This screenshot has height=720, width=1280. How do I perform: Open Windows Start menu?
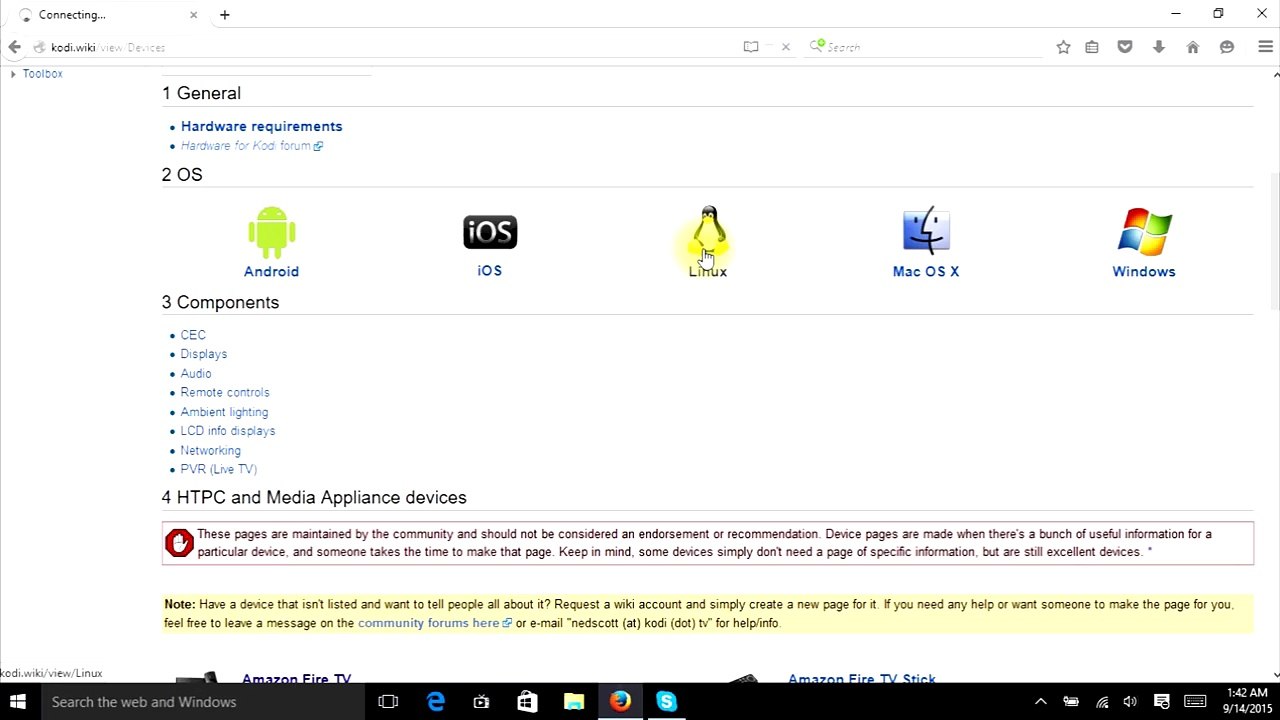(18, 702)
